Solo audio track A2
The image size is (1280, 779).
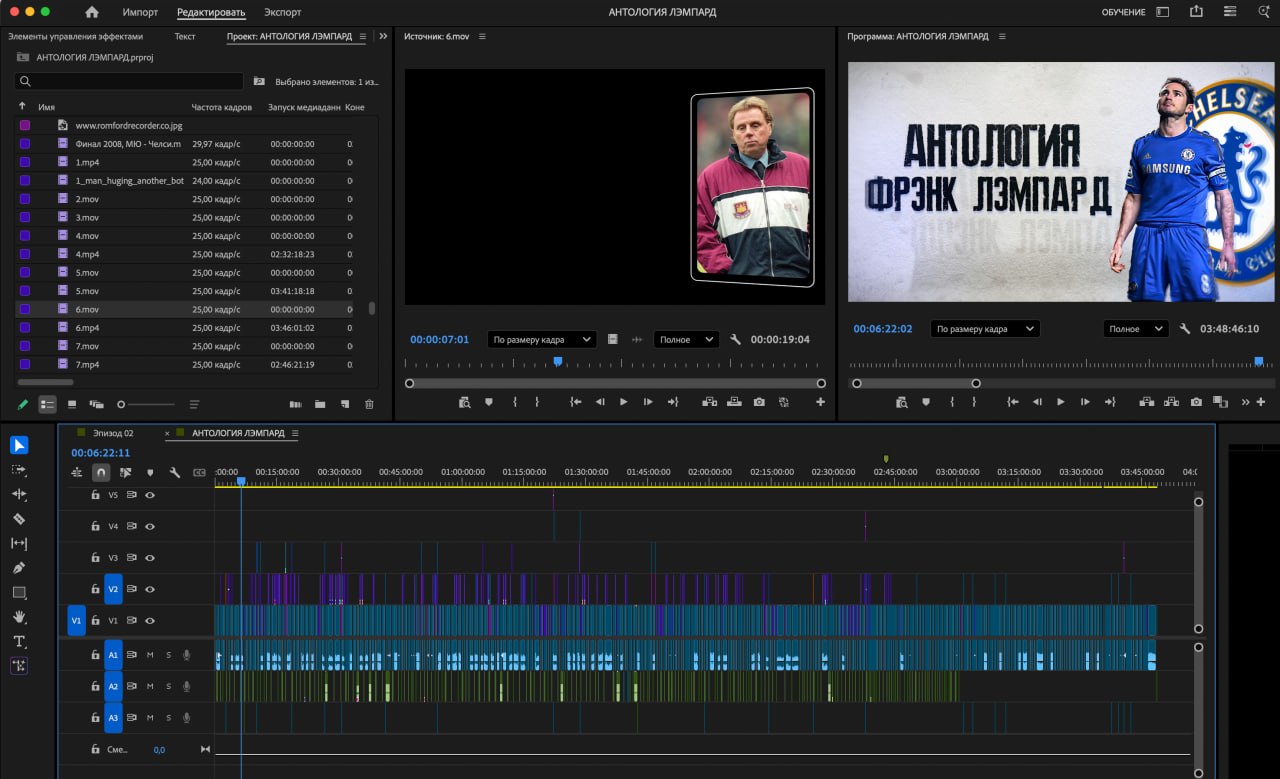point(168,687)
